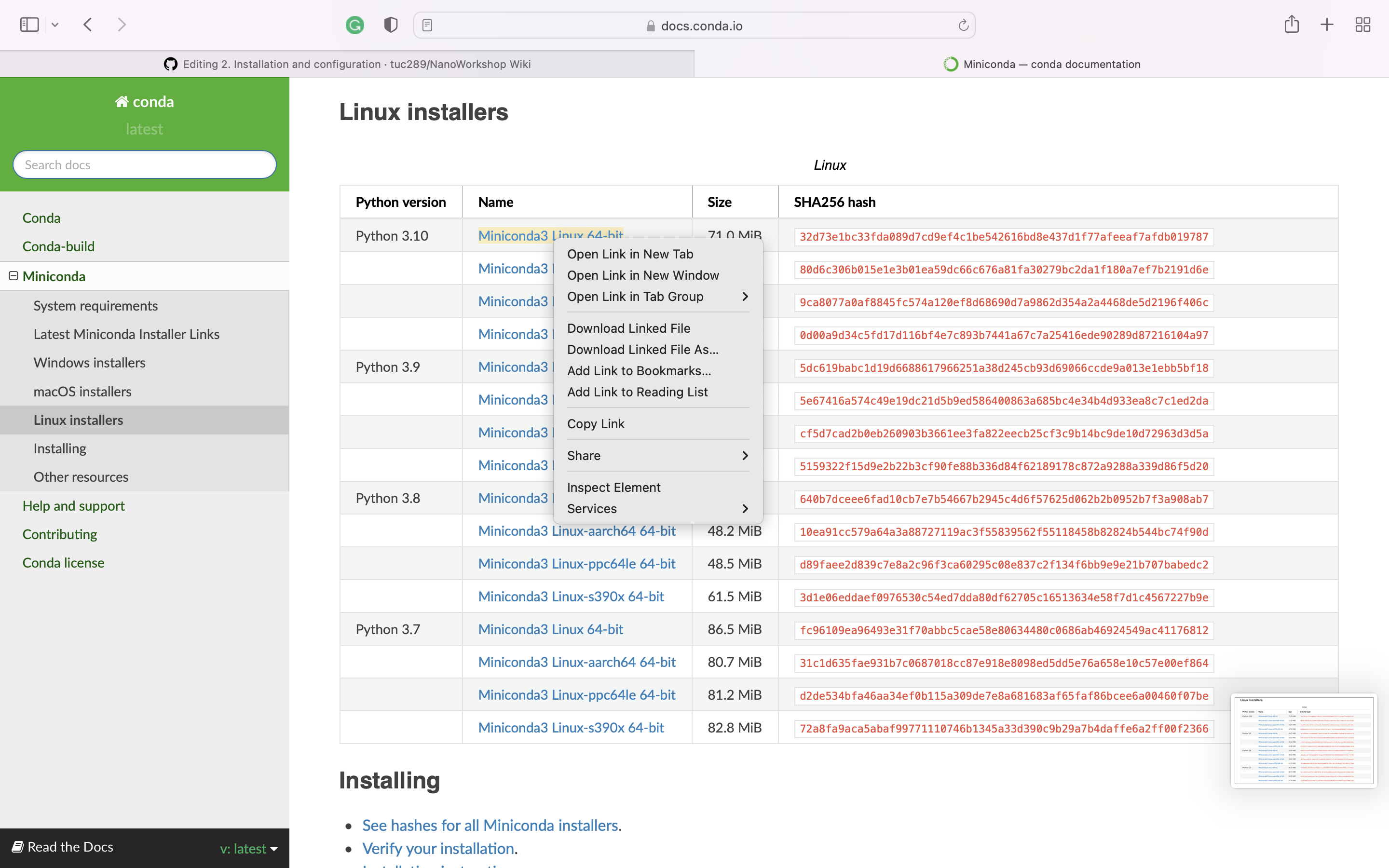This screenshot has width=1389, height=868.
Task: Choose Copy Link from context menu
Action: pyautogui.click(x=596, y=424)
